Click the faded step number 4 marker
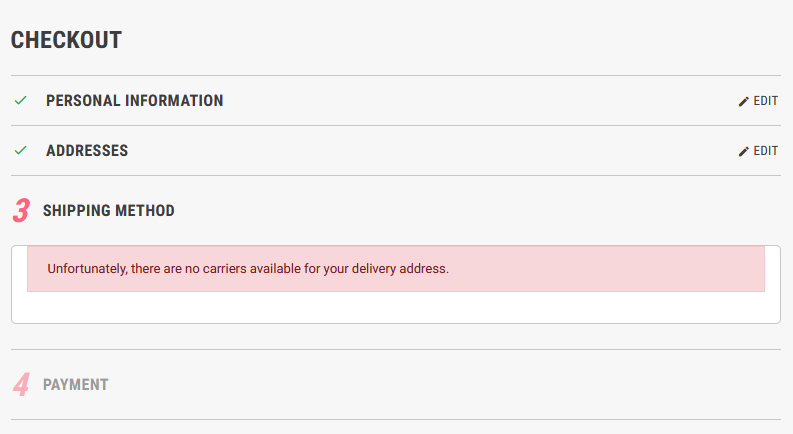The width and height of the screenshot is (793, 434). tap(21, 384)
